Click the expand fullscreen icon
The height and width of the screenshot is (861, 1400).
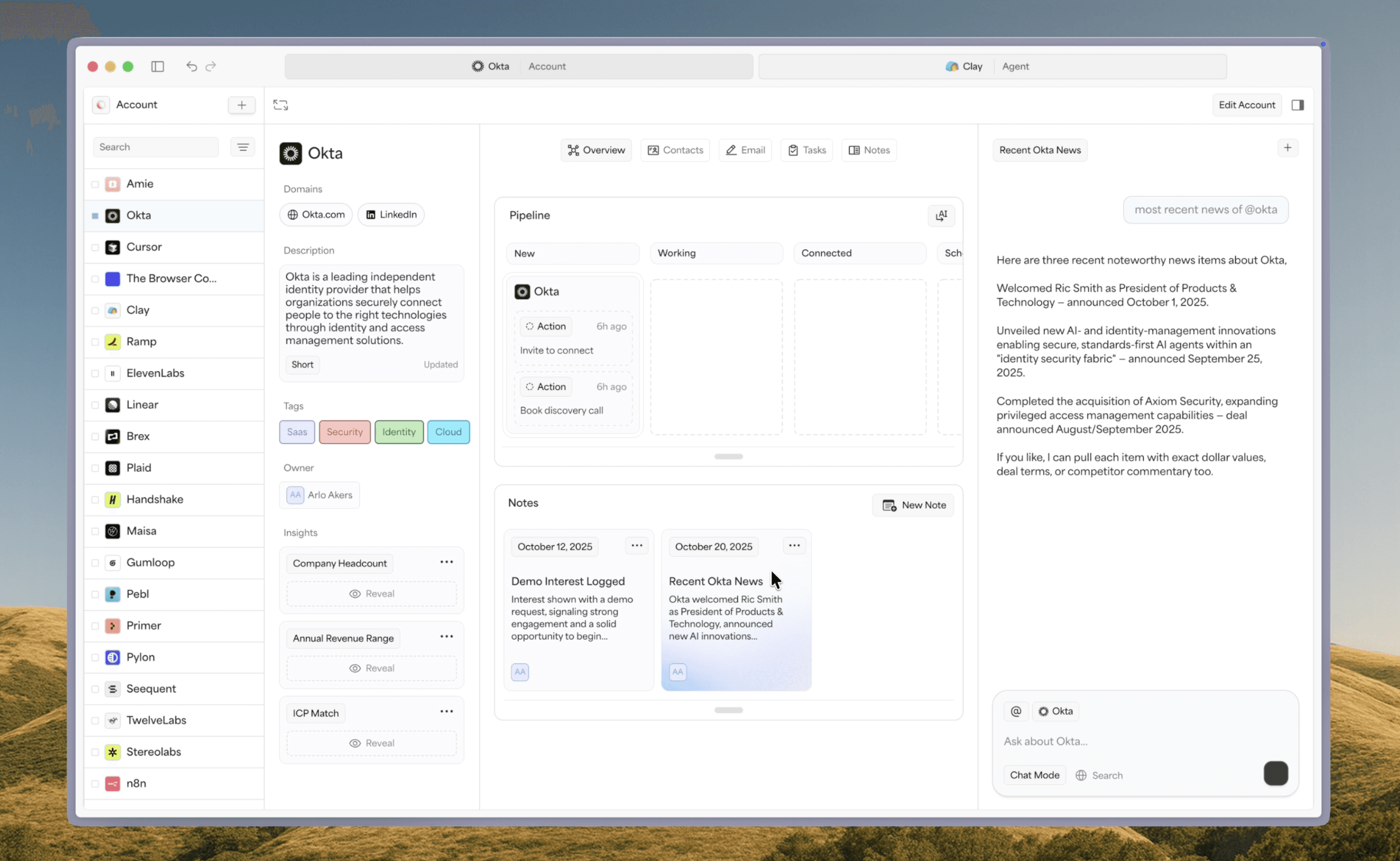coord(280,105)
